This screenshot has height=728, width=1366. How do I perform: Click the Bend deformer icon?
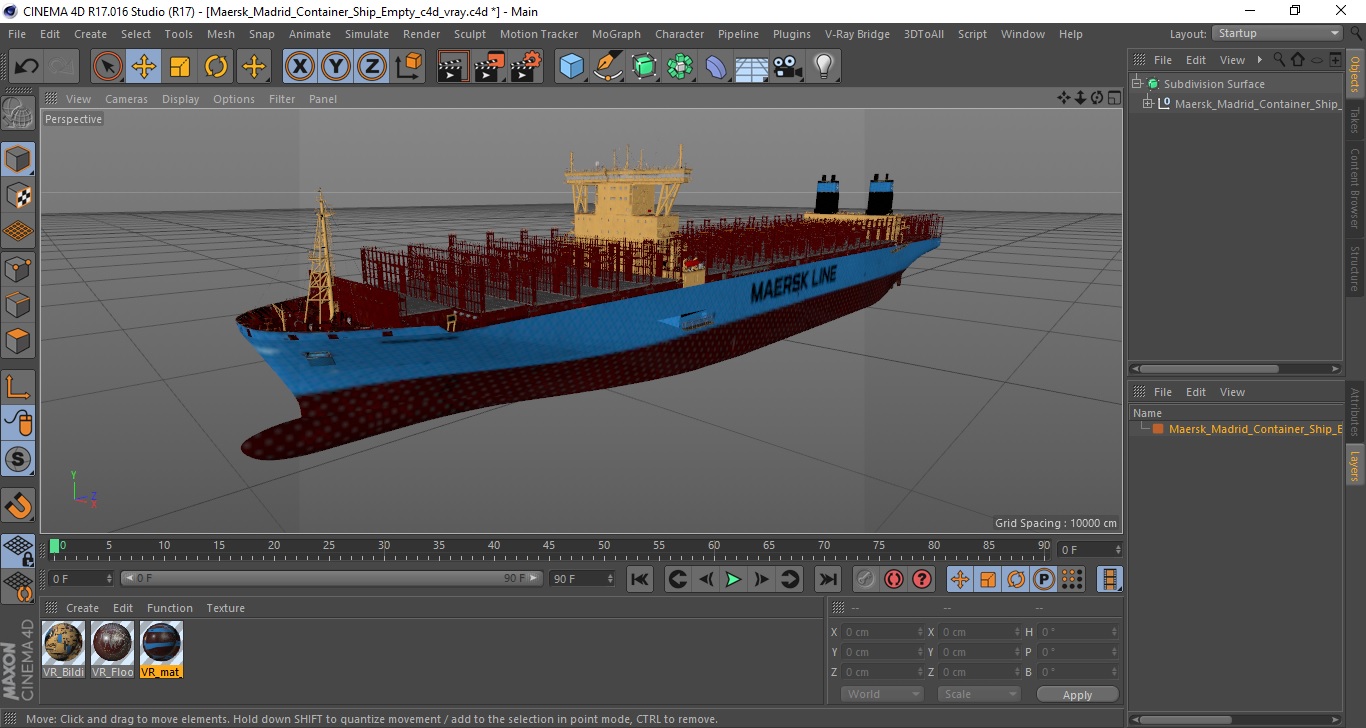pos(716,67)
